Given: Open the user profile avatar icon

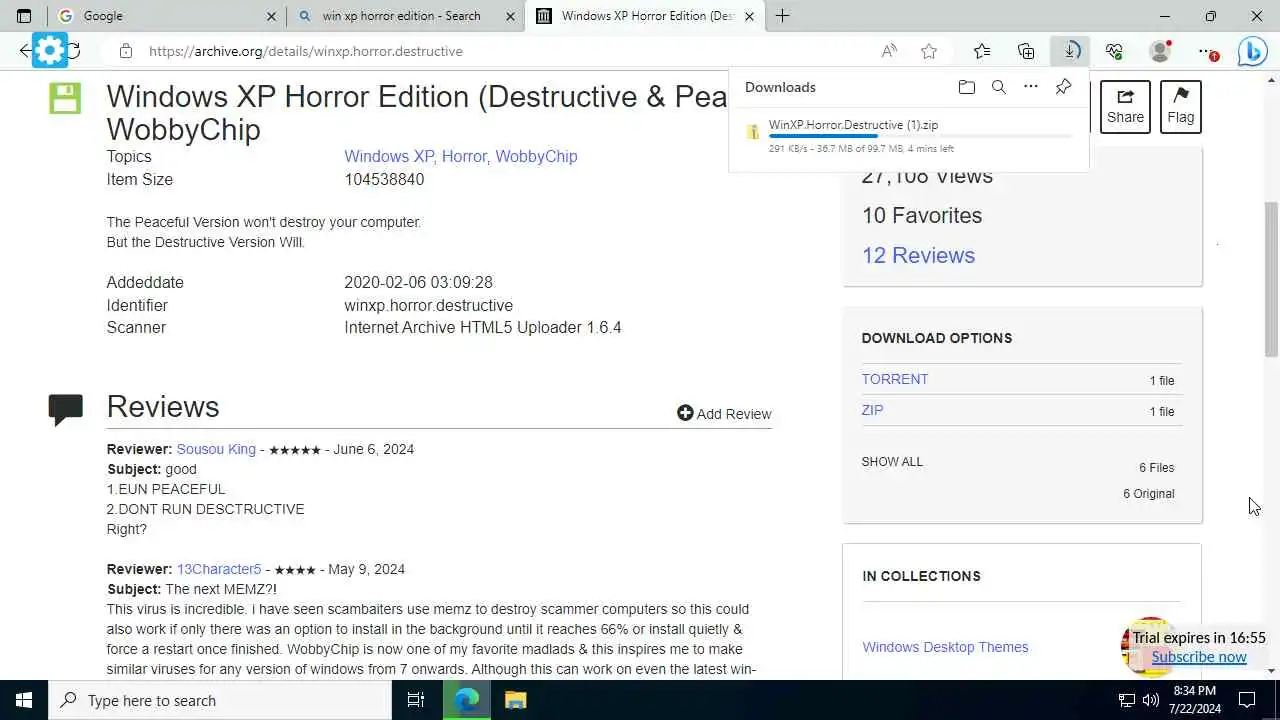Looking at the screenshot, I should pos(1160,51).
